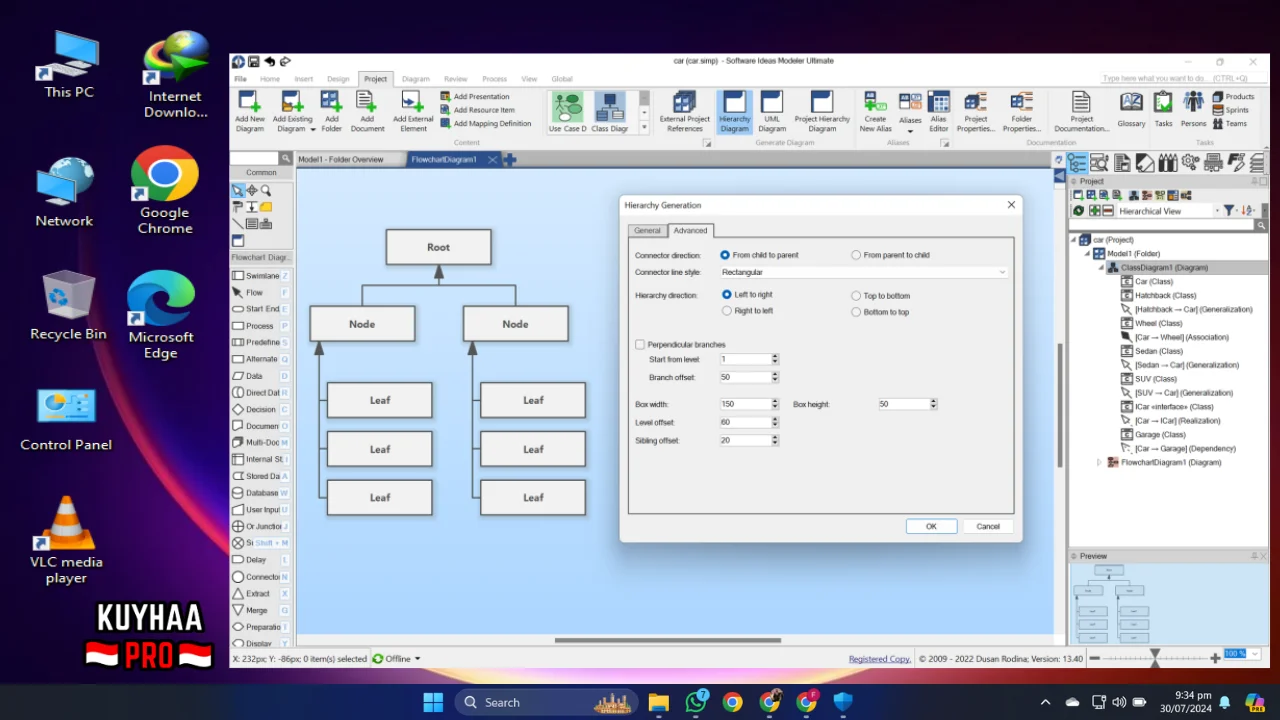Viewport: 1280px width, 720px height.
Task: Click Box height input field
Action: point(904,404)
